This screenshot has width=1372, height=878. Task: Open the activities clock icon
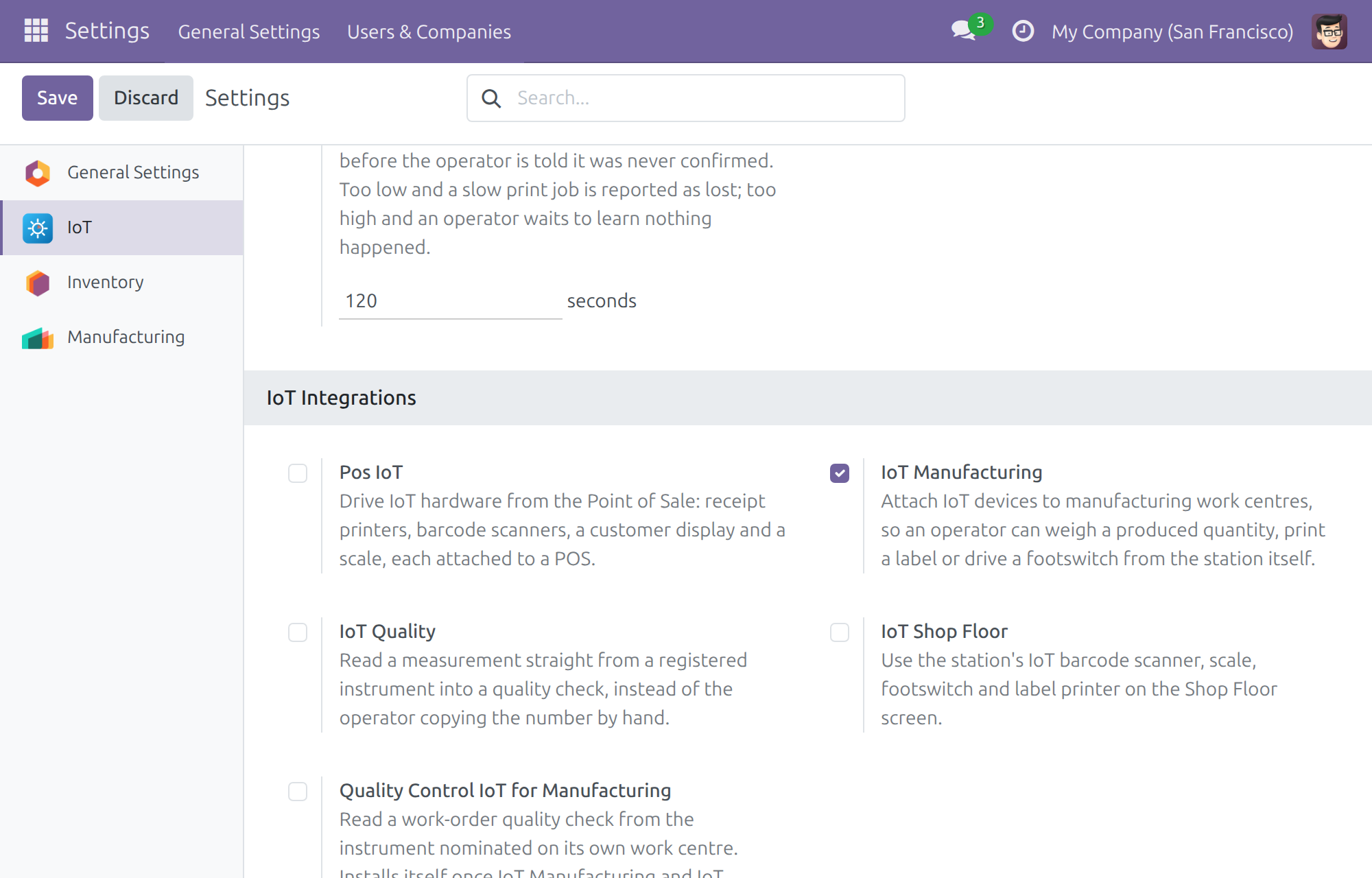tap(1023, 31)
